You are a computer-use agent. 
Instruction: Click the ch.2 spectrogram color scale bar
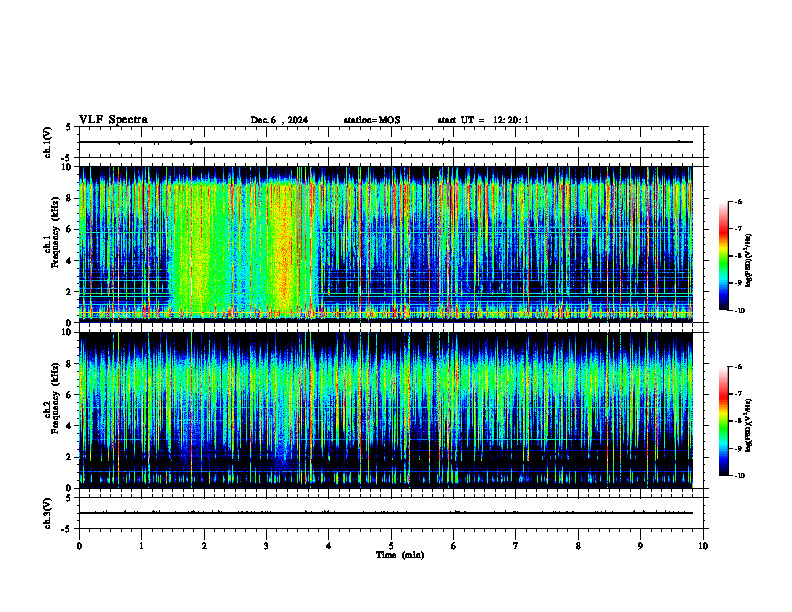coord(723,421)
